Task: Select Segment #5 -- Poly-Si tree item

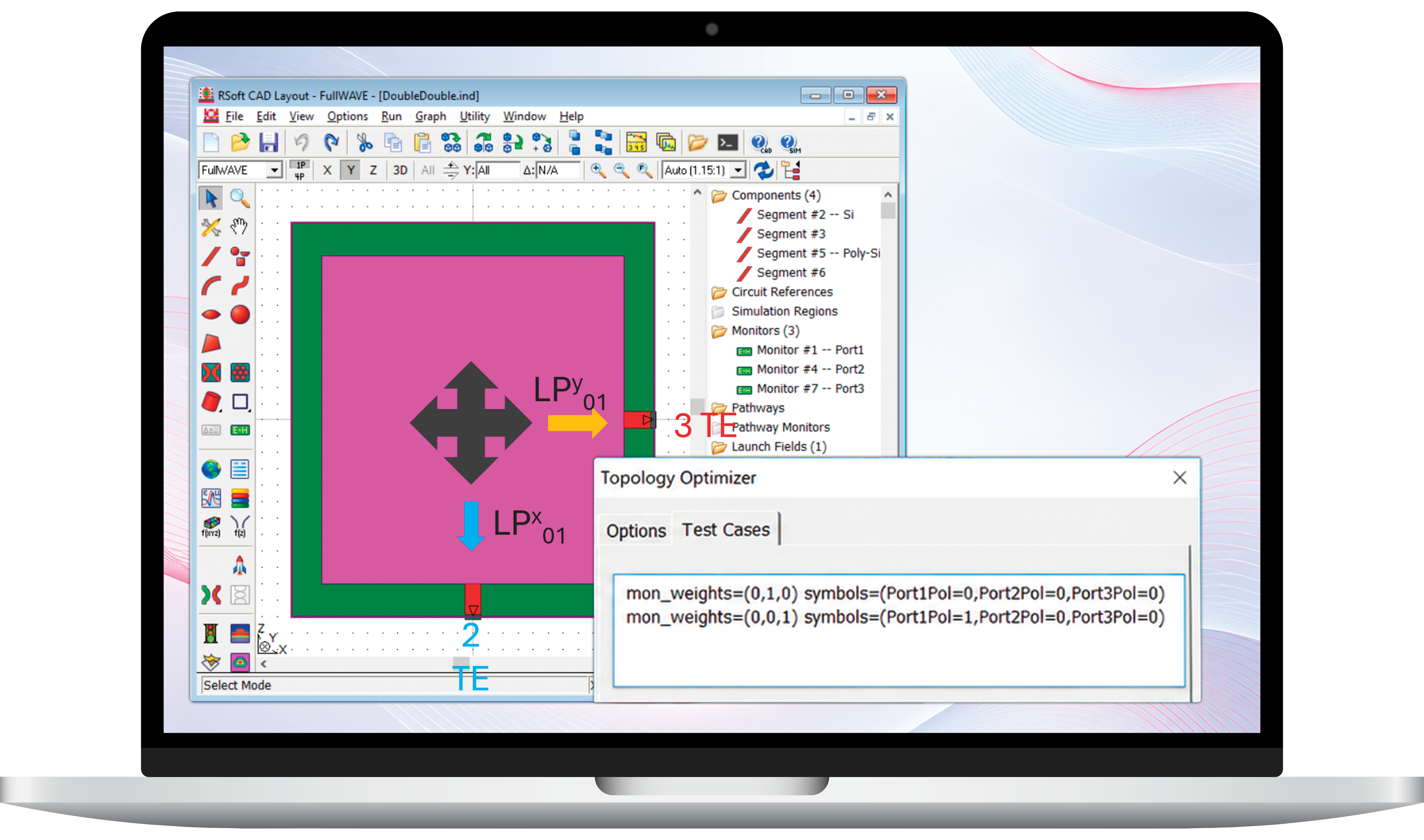Action: click(x=818, y=254)
